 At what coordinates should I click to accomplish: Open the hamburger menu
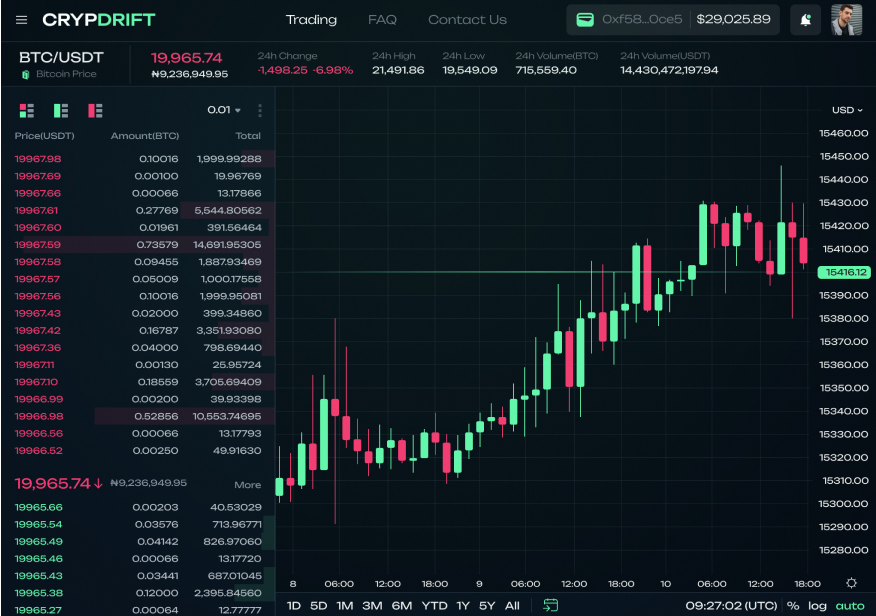coord(22,20)
